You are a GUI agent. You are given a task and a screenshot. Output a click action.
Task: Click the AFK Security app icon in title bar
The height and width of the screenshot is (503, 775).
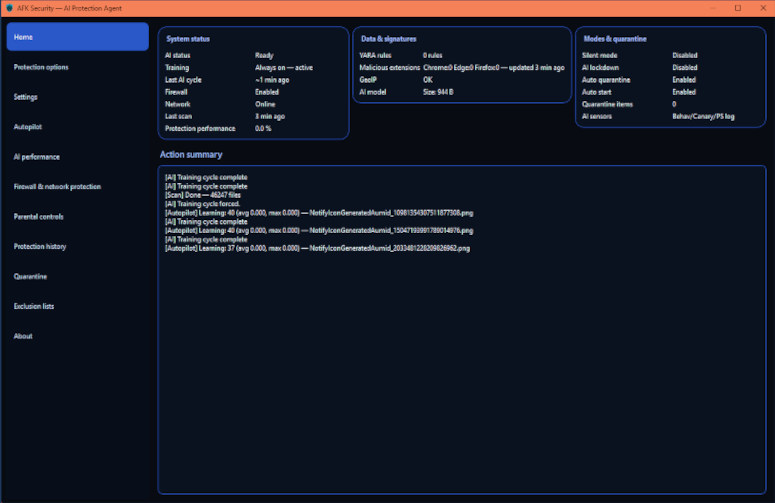point(9,7)
